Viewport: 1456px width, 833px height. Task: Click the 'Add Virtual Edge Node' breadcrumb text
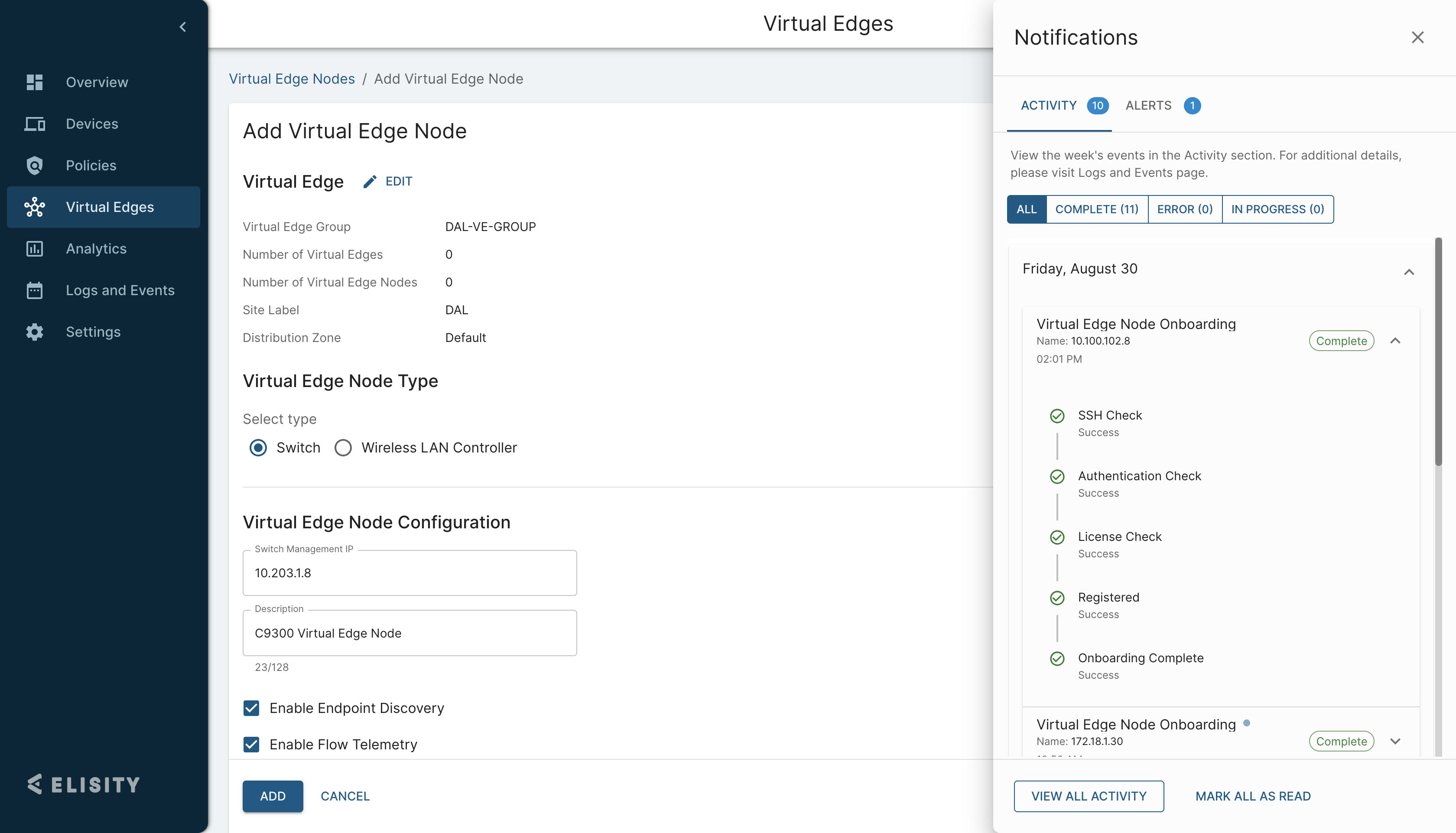tap(448, 79)
